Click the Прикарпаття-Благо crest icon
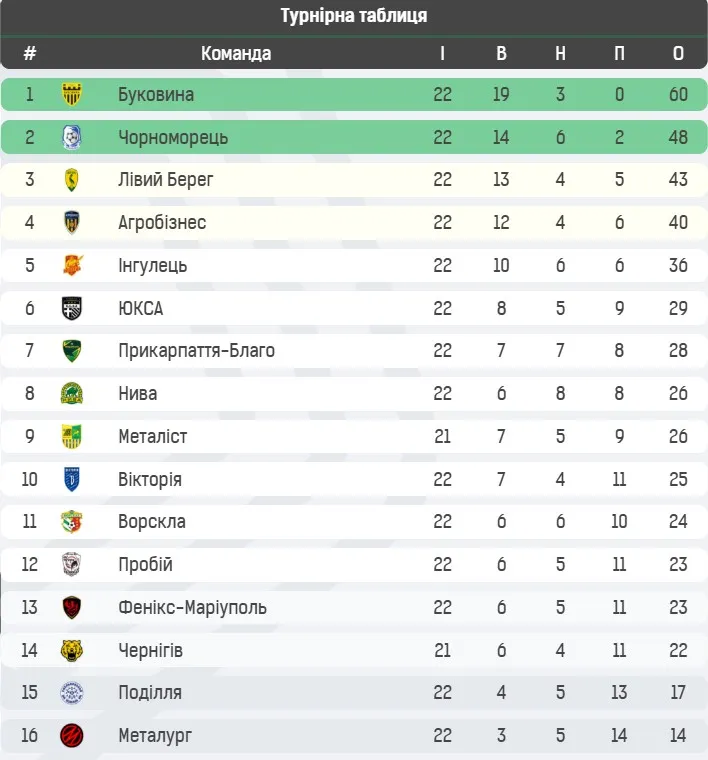The image size is (708, 760). tap(72, 351)
